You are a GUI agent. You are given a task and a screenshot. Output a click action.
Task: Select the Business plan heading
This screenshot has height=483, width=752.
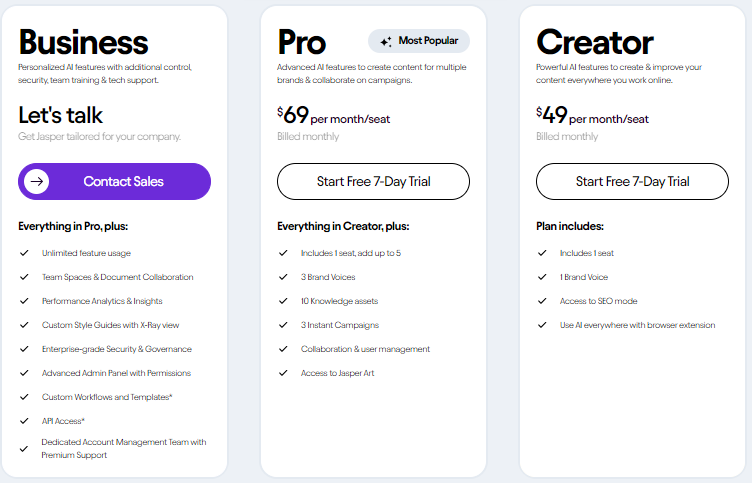coord(83,42)
